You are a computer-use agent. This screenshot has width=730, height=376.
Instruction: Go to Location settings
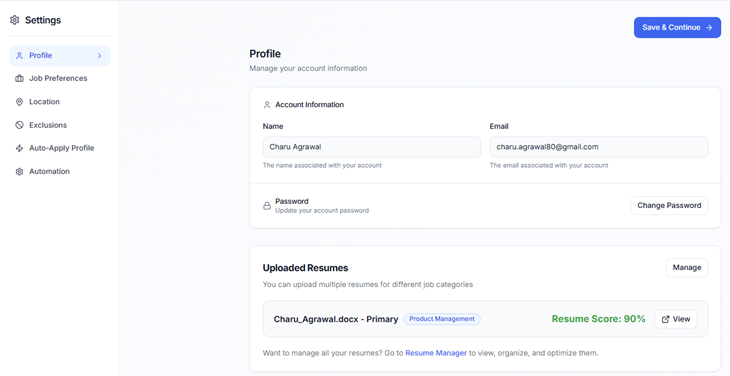(60, 102)
